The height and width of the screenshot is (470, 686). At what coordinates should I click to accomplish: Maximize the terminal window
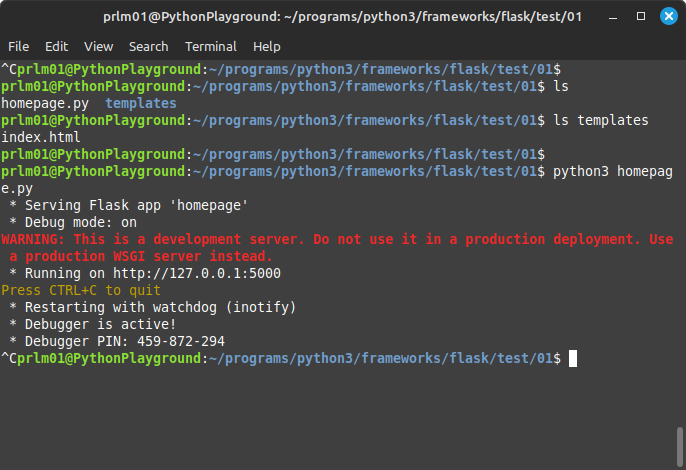point(640,16)
